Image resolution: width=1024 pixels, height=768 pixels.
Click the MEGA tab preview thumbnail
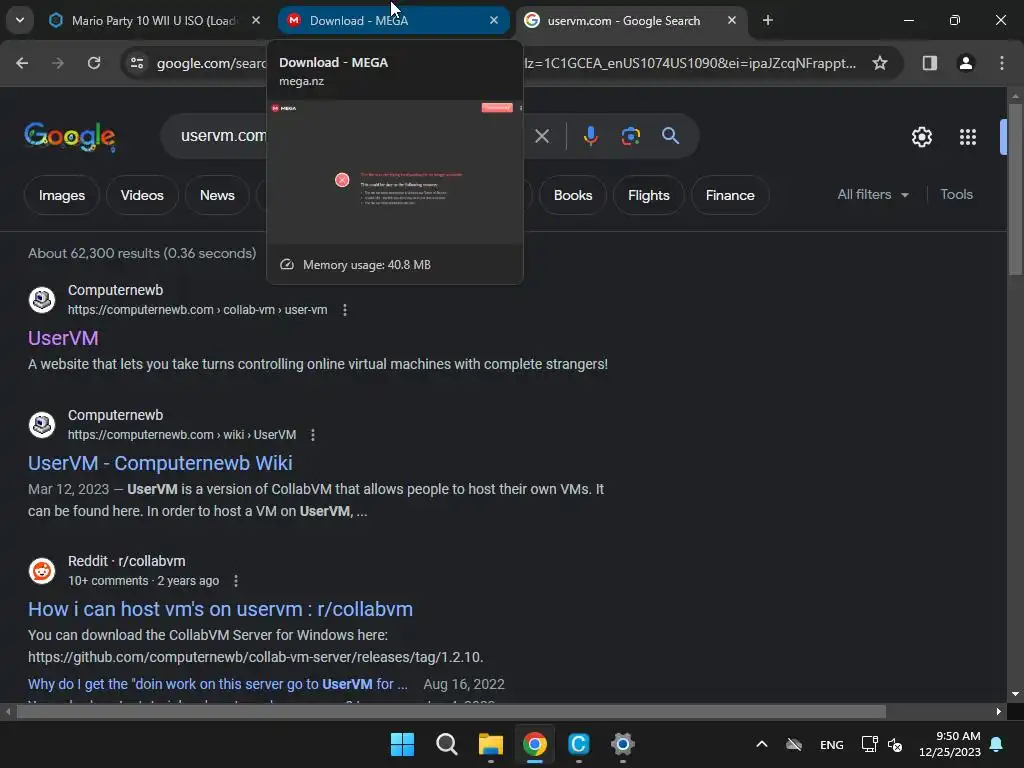(395, 172)
